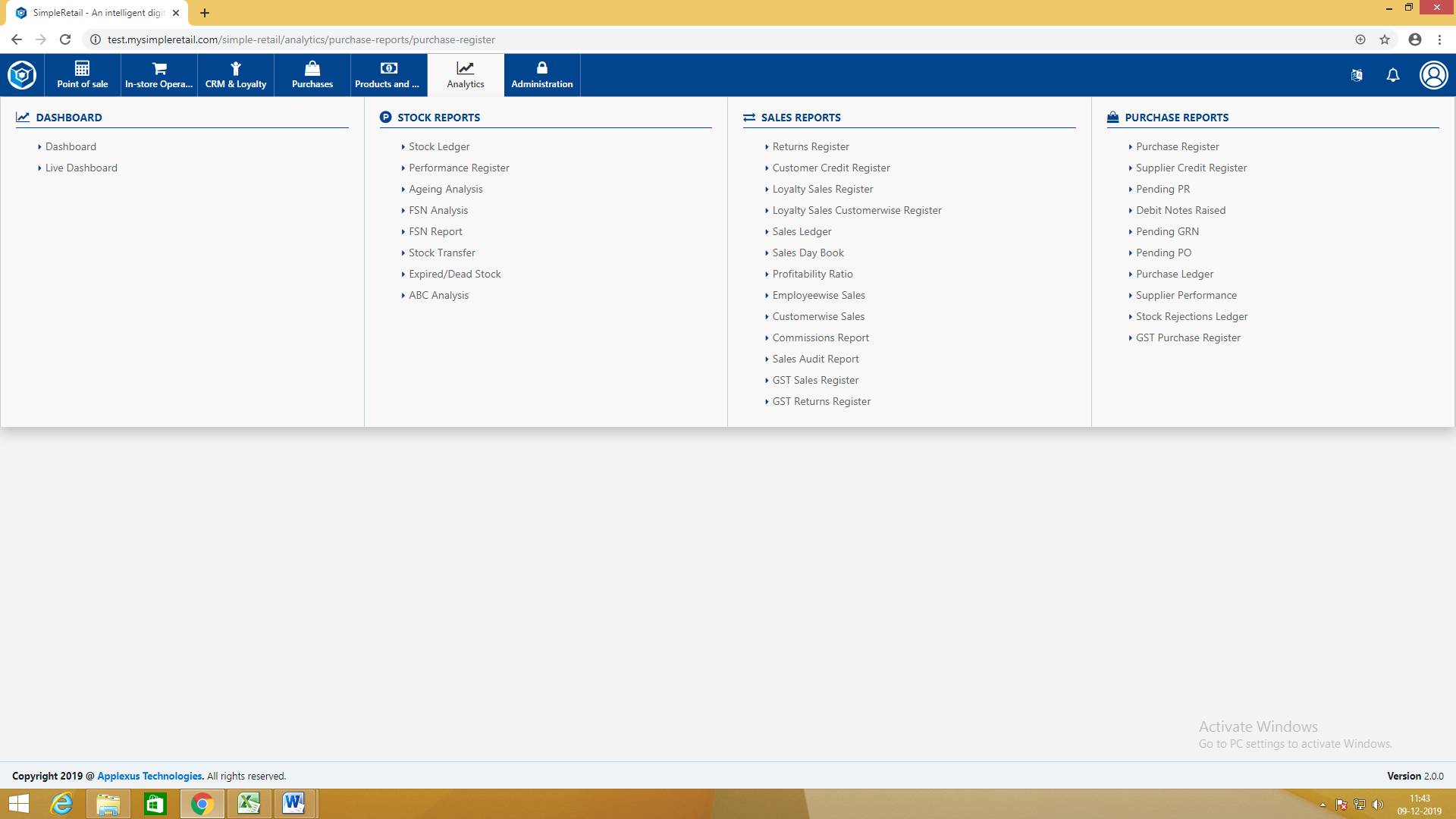The width and height of the screenshot is (1456, 819).
Task: Open the Live Dashboard link
Action: tap(81, 168)
